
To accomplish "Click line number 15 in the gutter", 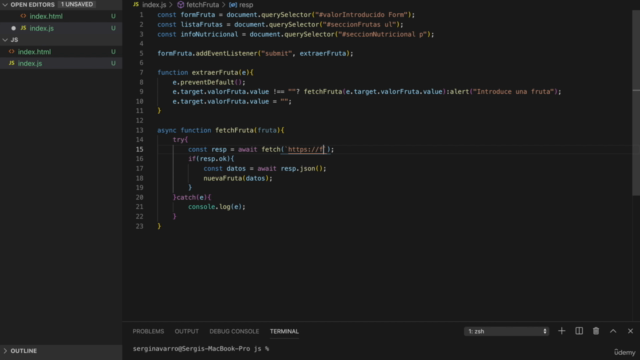I will pos(140,149).
